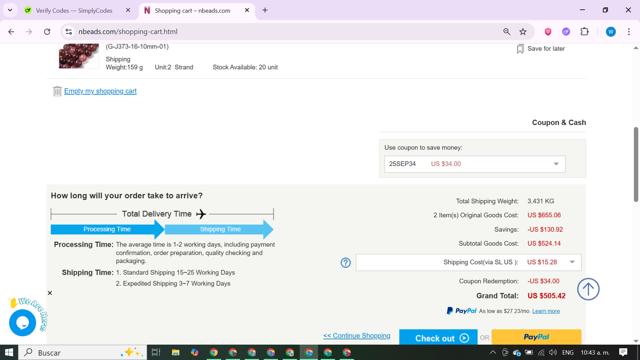Select the Shopping cart nbeads.com tab
The image size is (640, 360).
[192, 11]
